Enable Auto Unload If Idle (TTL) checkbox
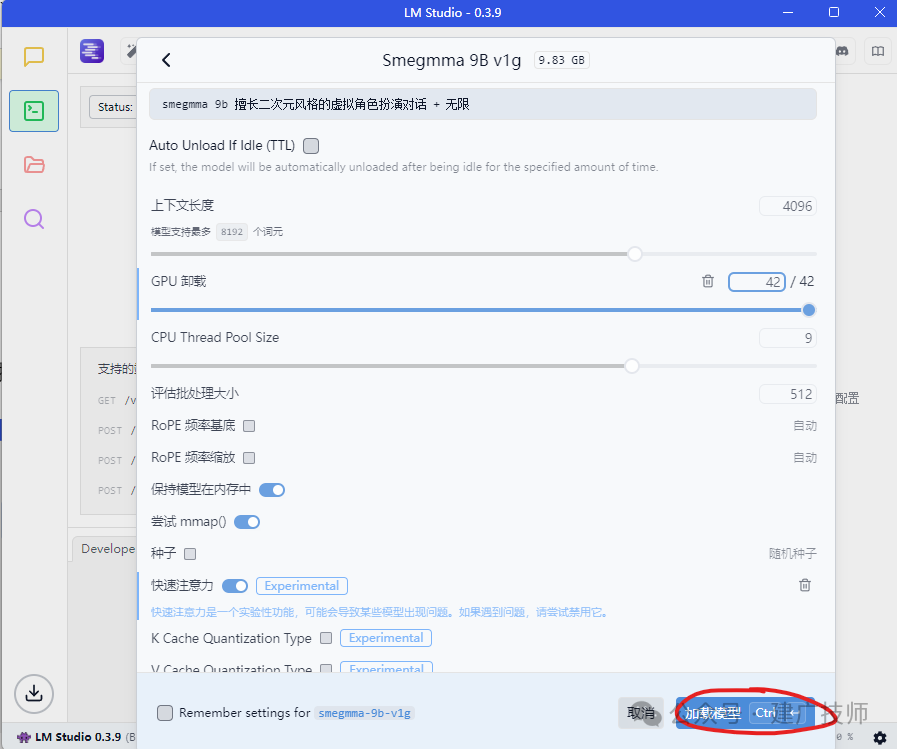The height and width of the screenshot is (749, 897). coord(311,146)
